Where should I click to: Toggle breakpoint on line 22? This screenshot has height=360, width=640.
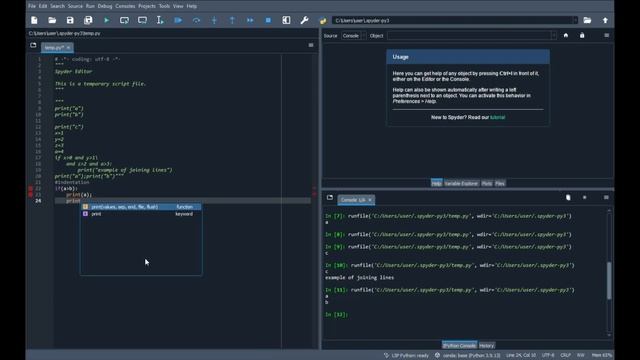point(31,189)
